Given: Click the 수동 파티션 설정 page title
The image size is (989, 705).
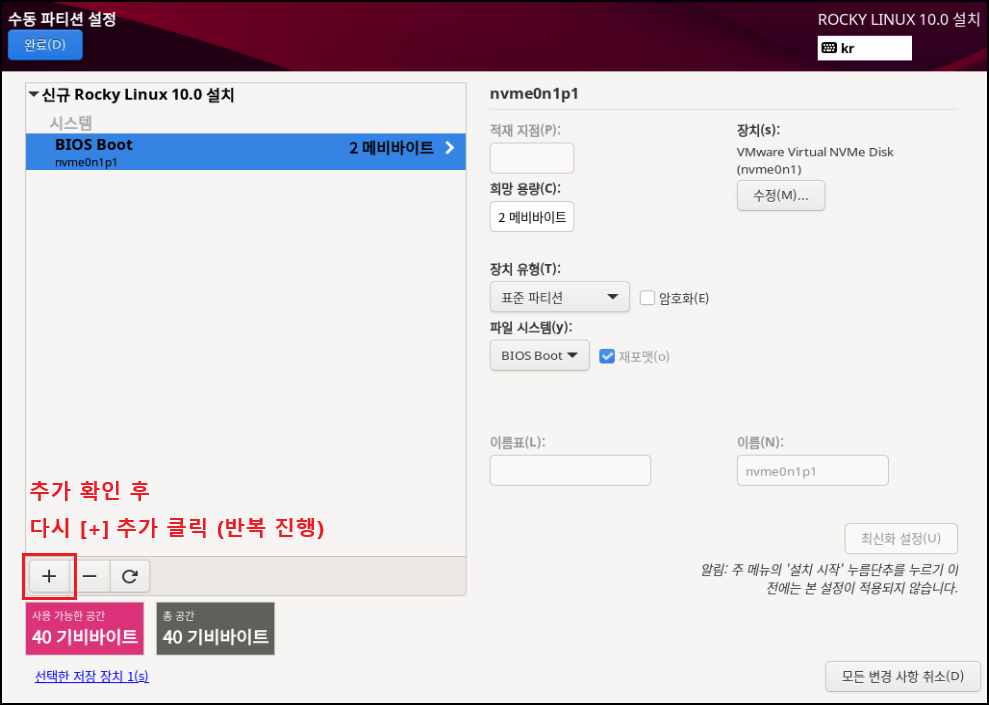Looking at the screenshot, I should 62,19.
